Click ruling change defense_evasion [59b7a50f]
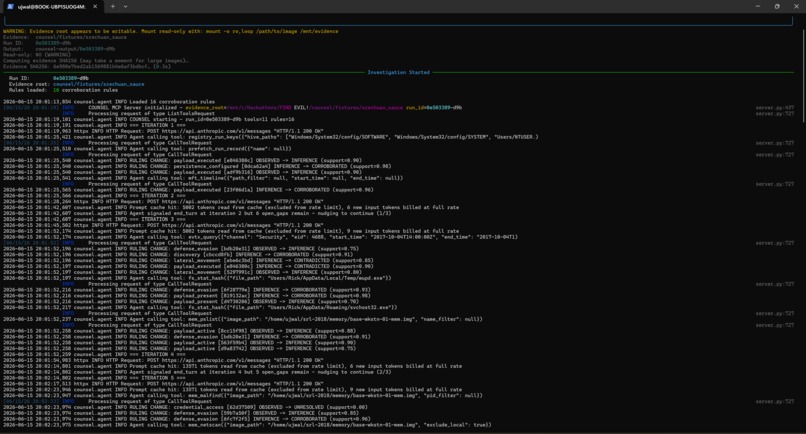806x434 pixels. point(181,413)
